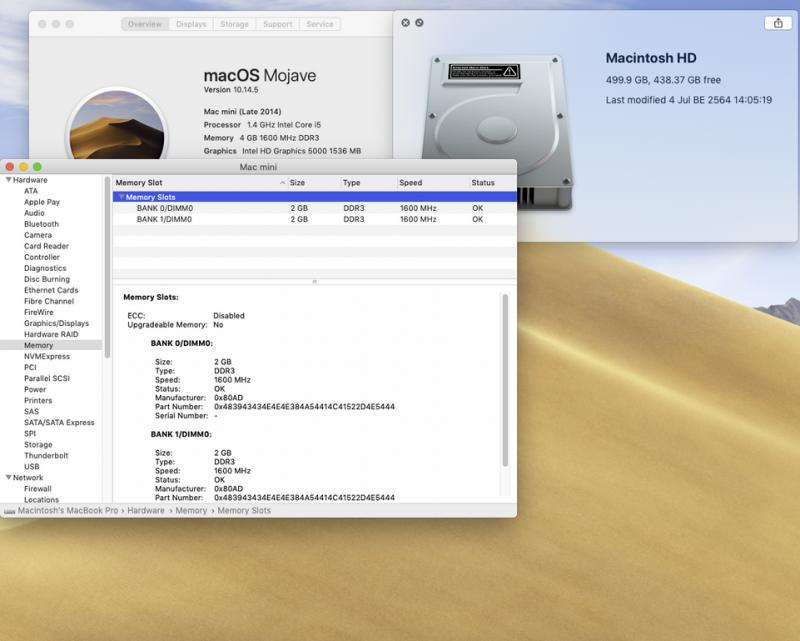Select Disc Burning in the sidebar
This screenshot has height=641, width=800.
47,279
